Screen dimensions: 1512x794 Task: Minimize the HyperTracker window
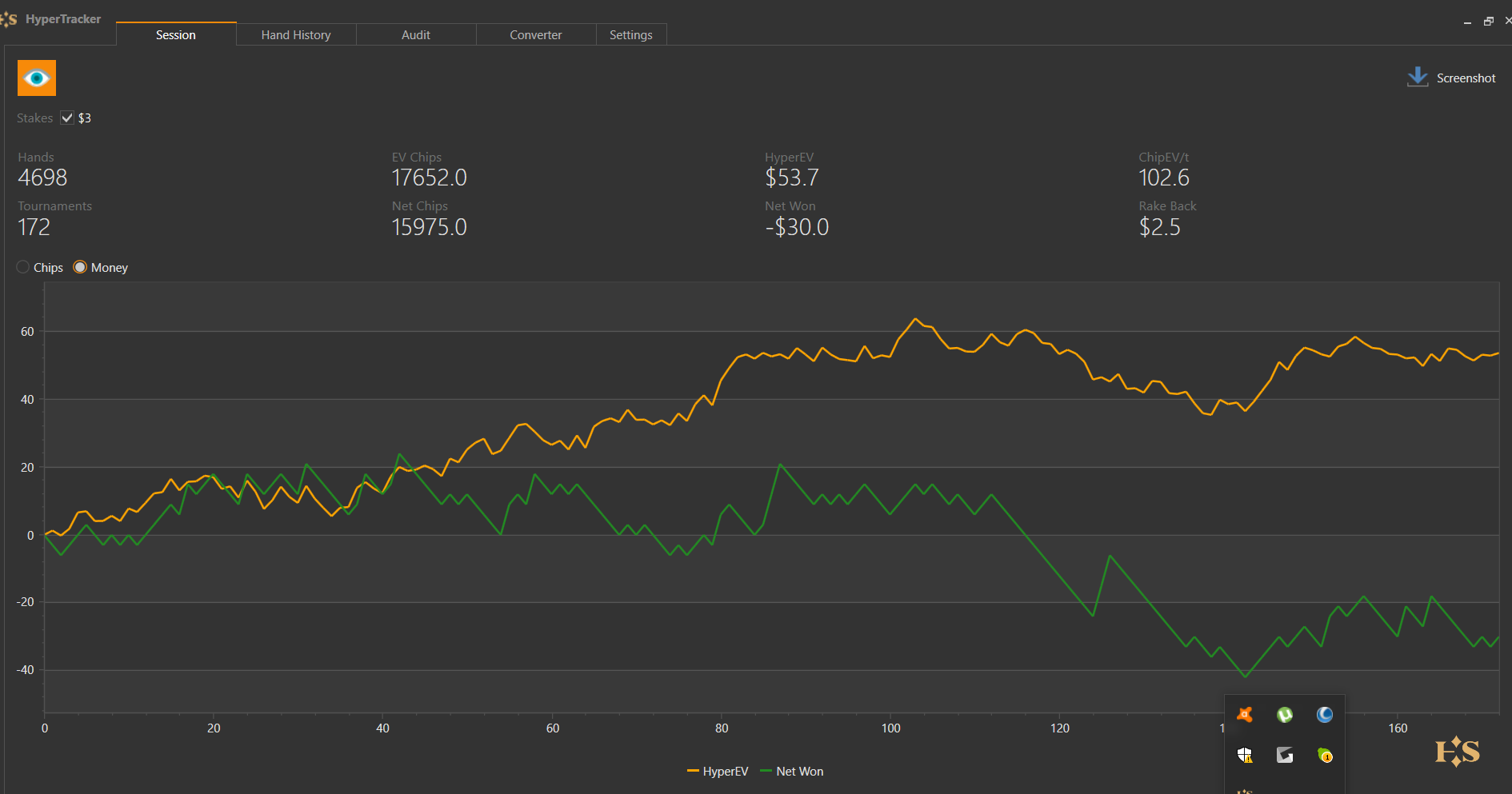[1467, 22]
